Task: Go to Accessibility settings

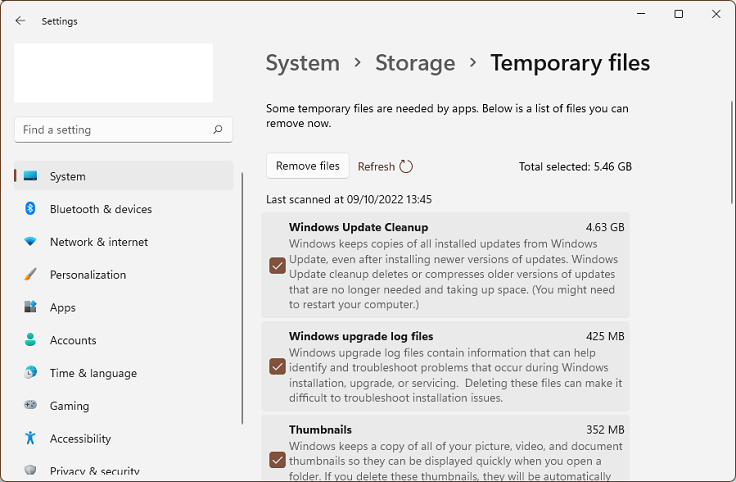Action: tap(123, 439)
